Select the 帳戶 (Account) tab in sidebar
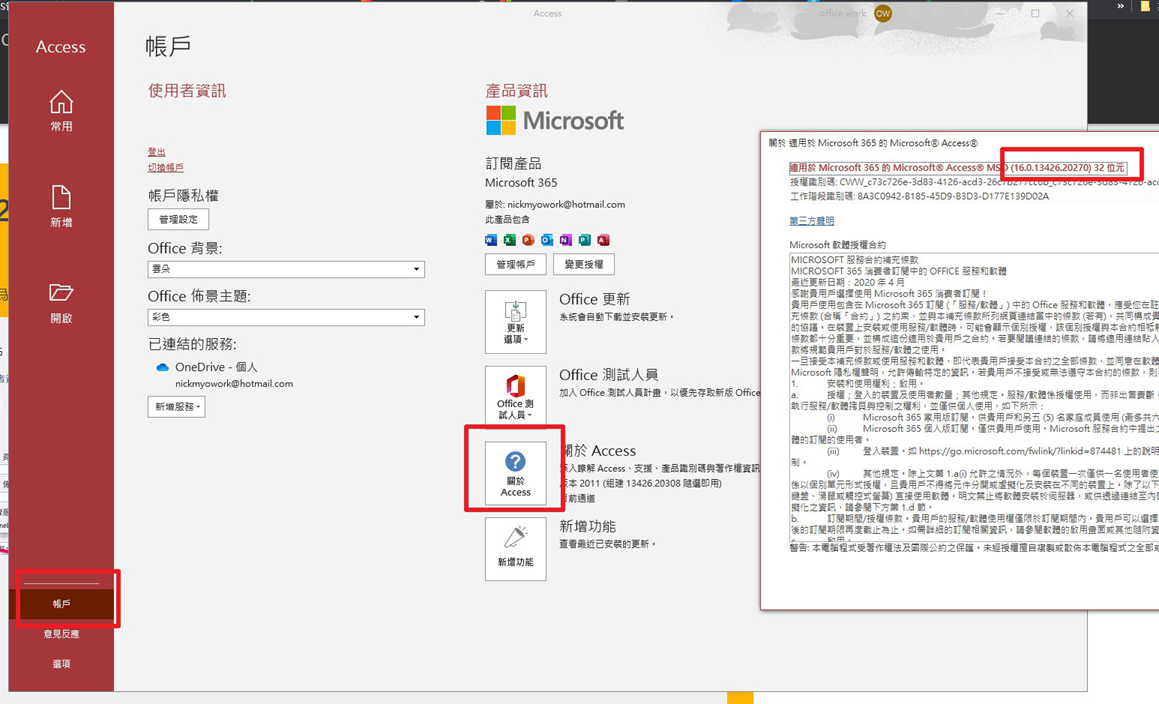The image size is (1159, 704). [x=61, y=604]
